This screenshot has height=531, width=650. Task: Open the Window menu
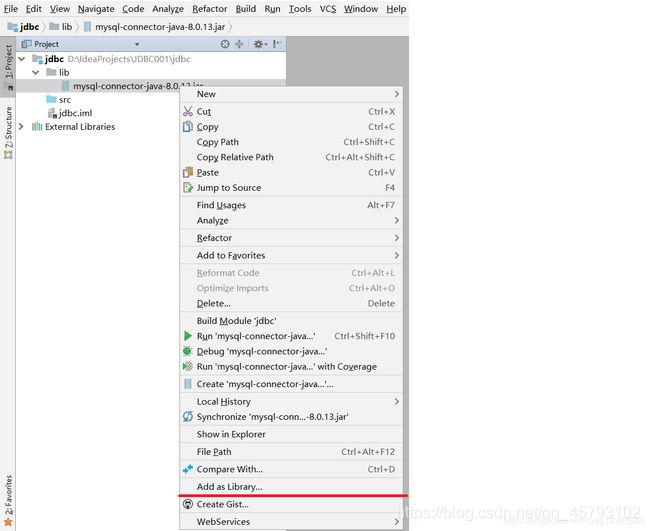click(361, 9)
